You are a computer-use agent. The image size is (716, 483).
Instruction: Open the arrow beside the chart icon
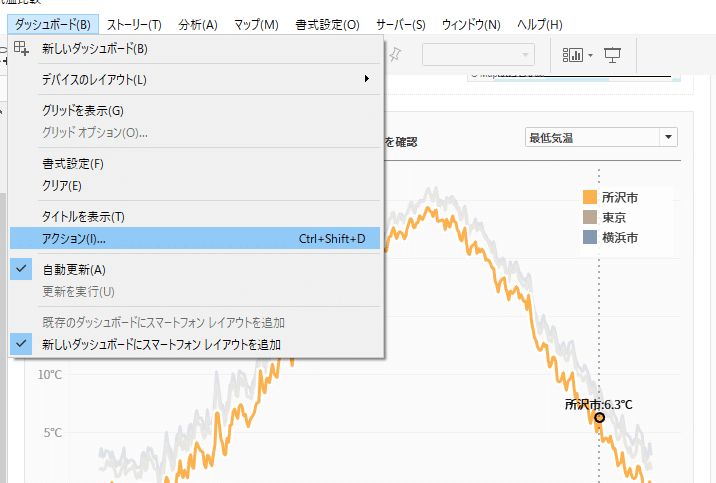[590, 55]
